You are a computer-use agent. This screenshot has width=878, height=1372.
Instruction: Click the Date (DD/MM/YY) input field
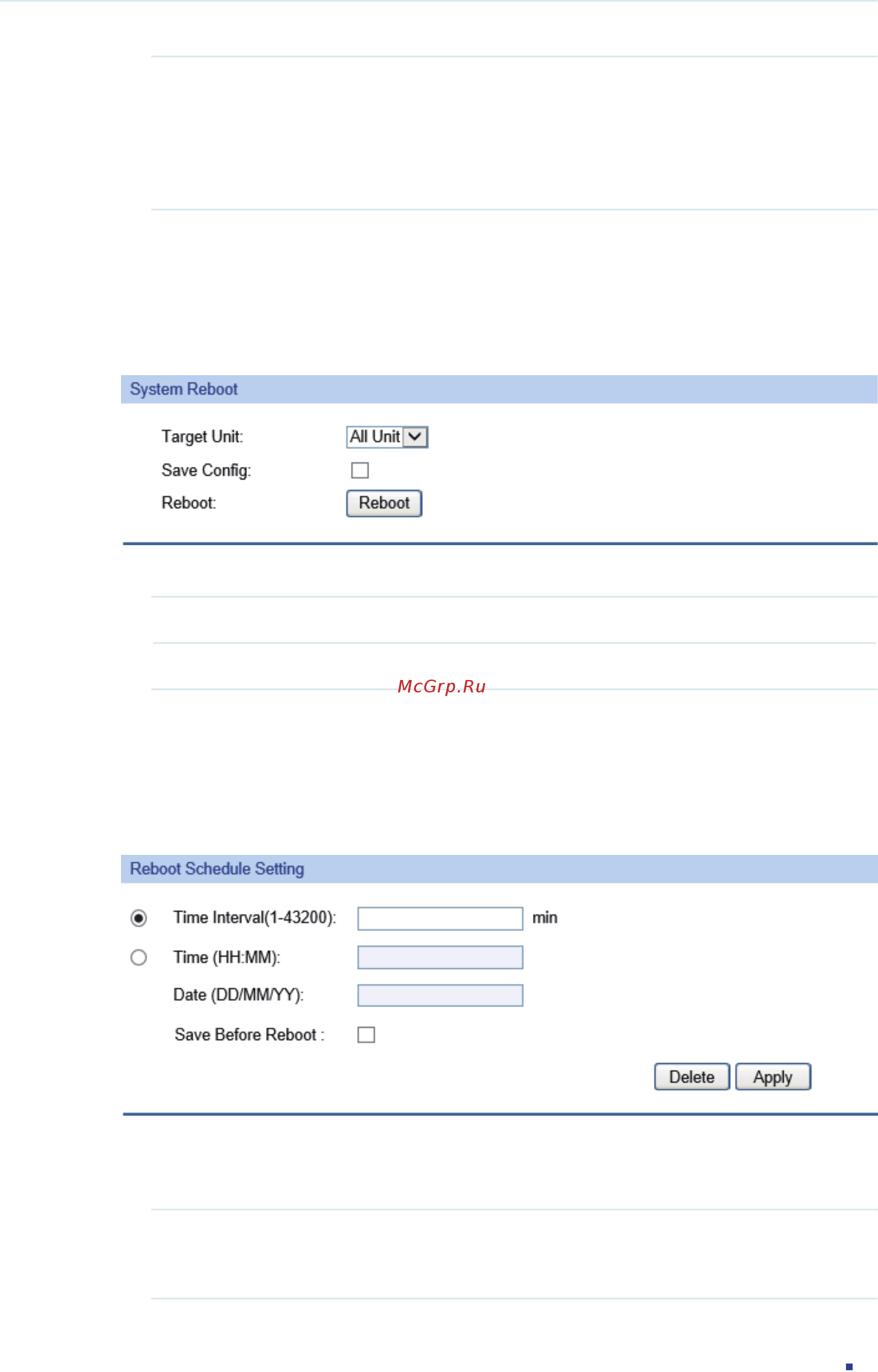[440, 996]
